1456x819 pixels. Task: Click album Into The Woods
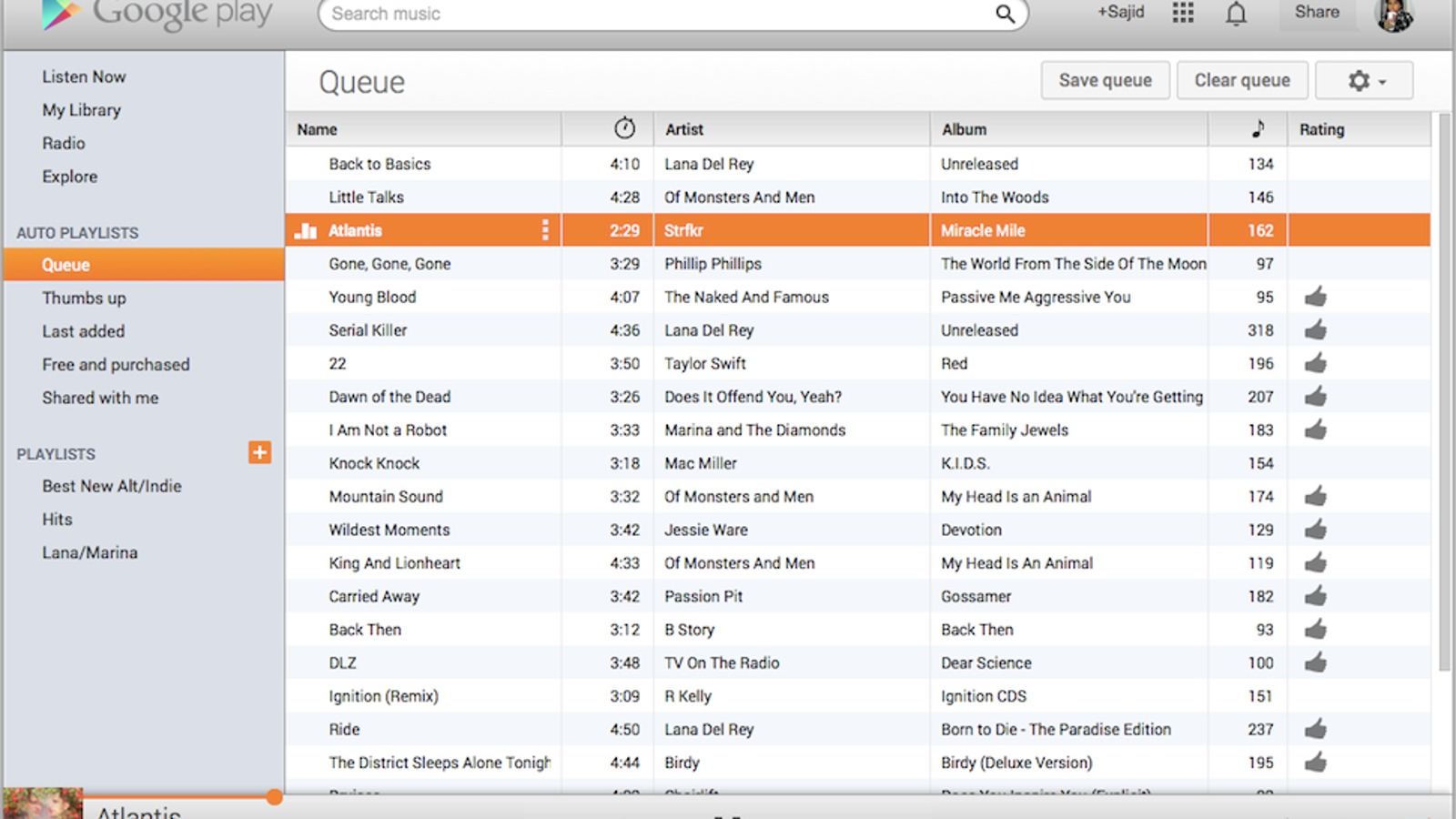995,197
